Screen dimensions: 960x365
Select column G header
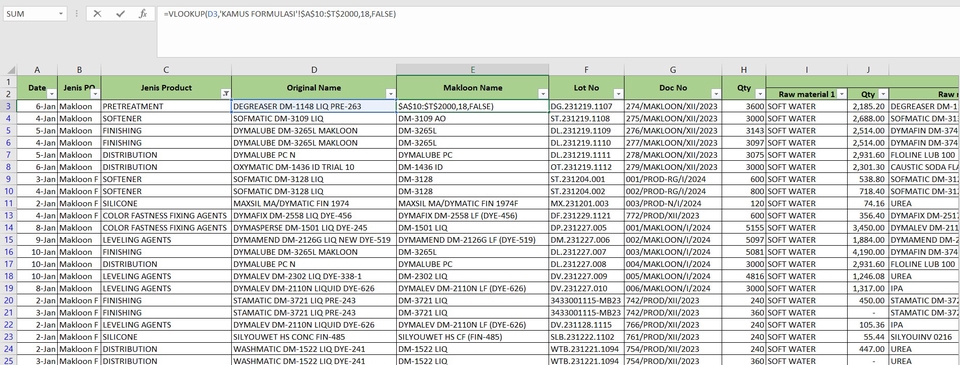(x=673, y=70)
